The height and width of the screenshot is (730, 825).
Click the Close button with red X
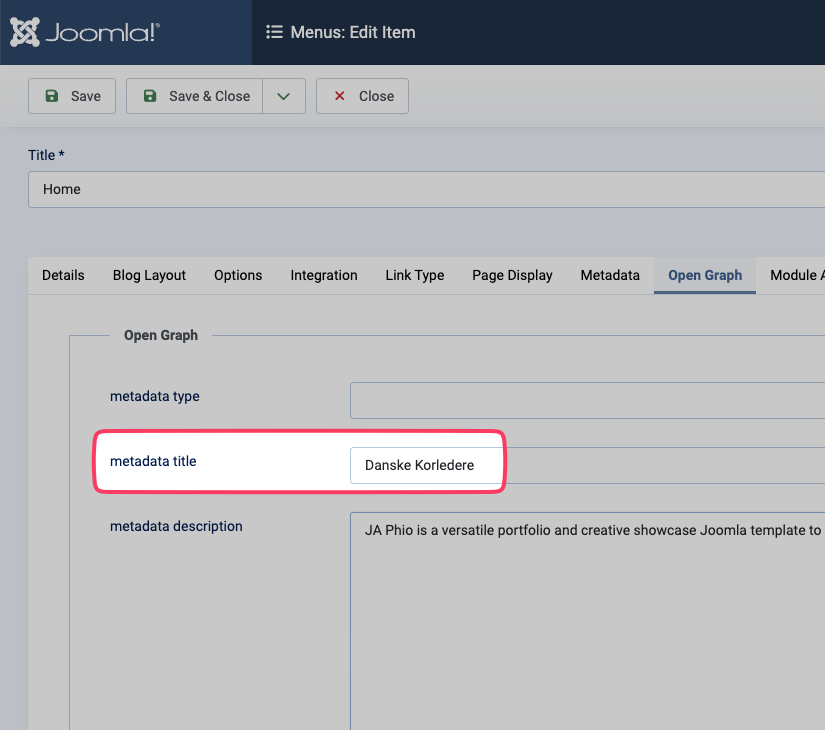362,96
